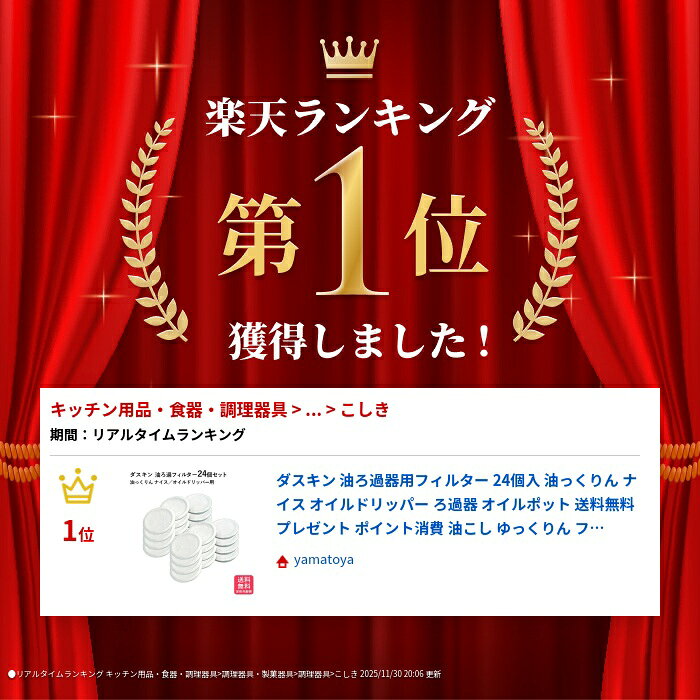This screenshot has height=700, width=700.
Task: Click the gold crown icon above 楽天ランキング
Action: coord(349,57)
